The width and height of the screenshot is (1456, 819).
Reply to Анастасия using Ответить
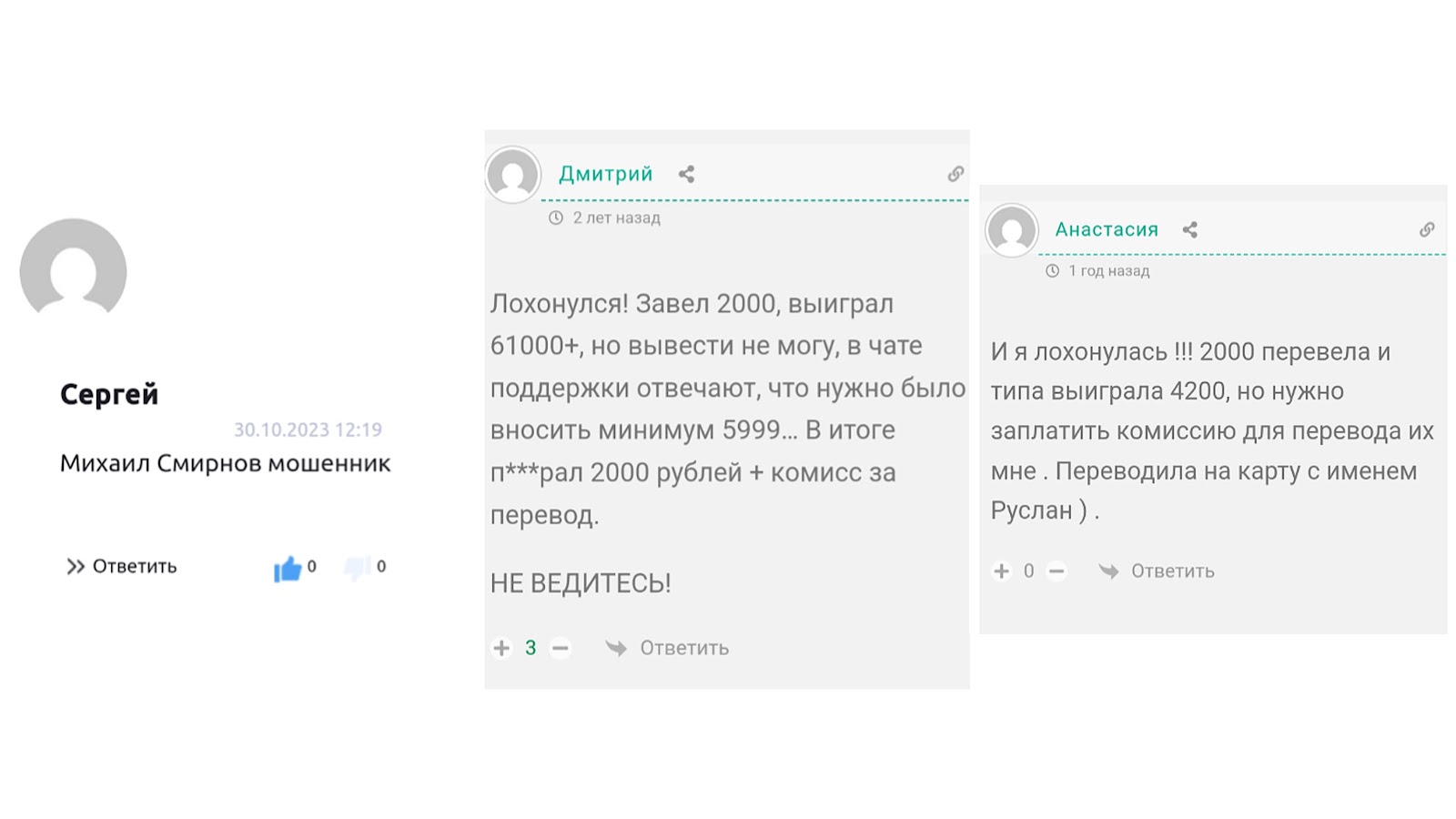[1172, 571]
